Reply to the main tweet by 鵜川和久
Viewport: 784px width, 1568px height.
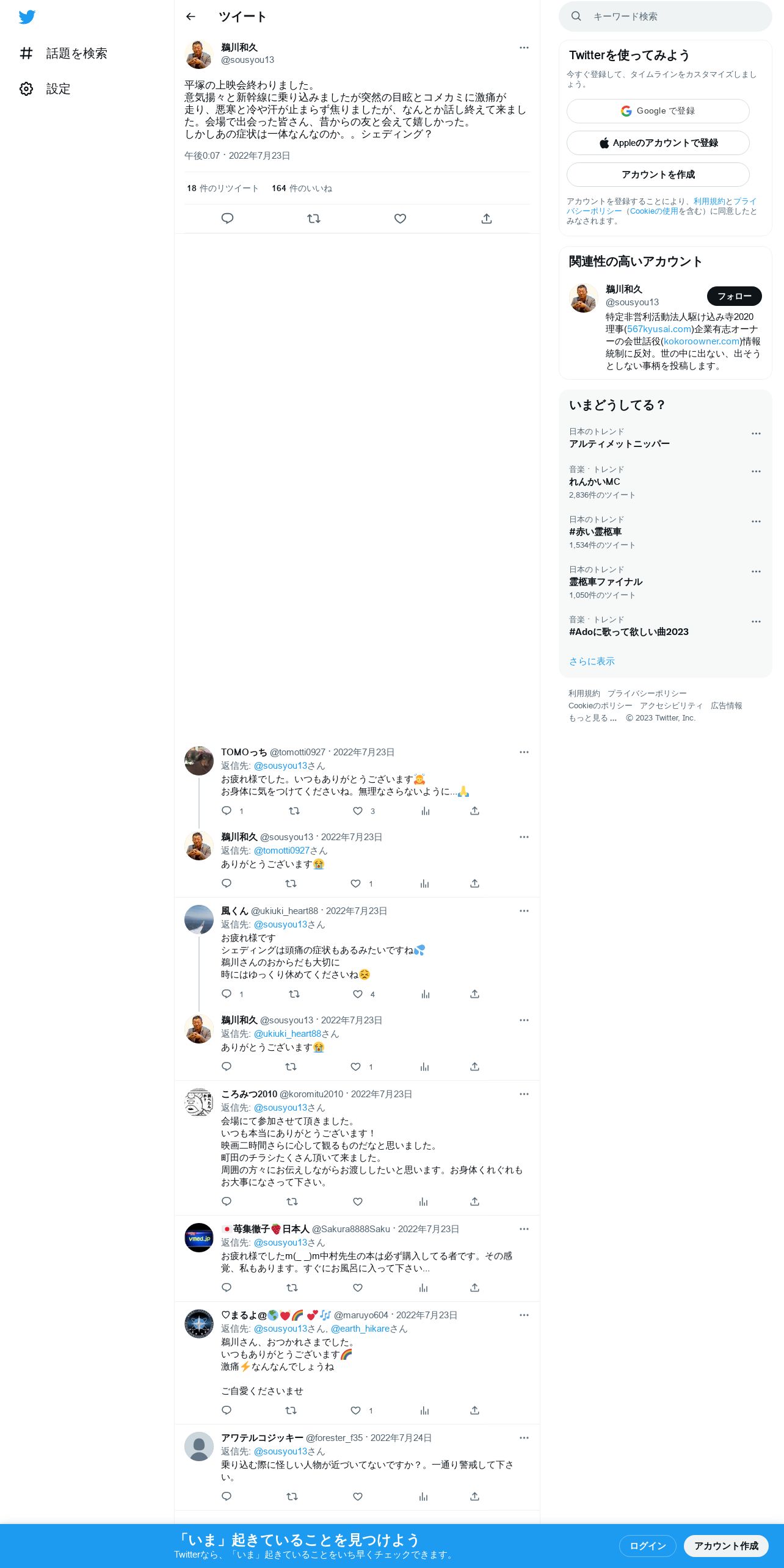click(227, 219)
